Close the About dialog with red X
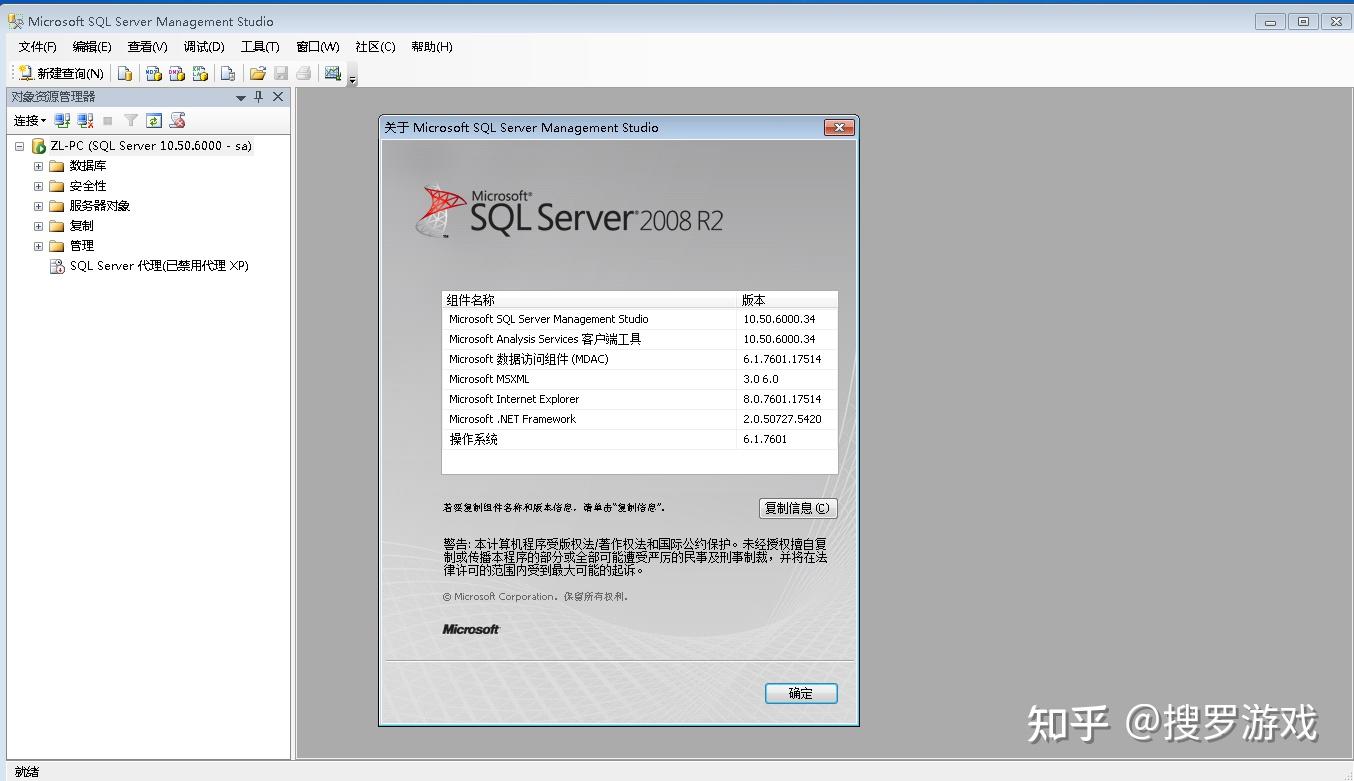Image resolution: width=1354 pixels, height=781 pixels. point(838,128)
